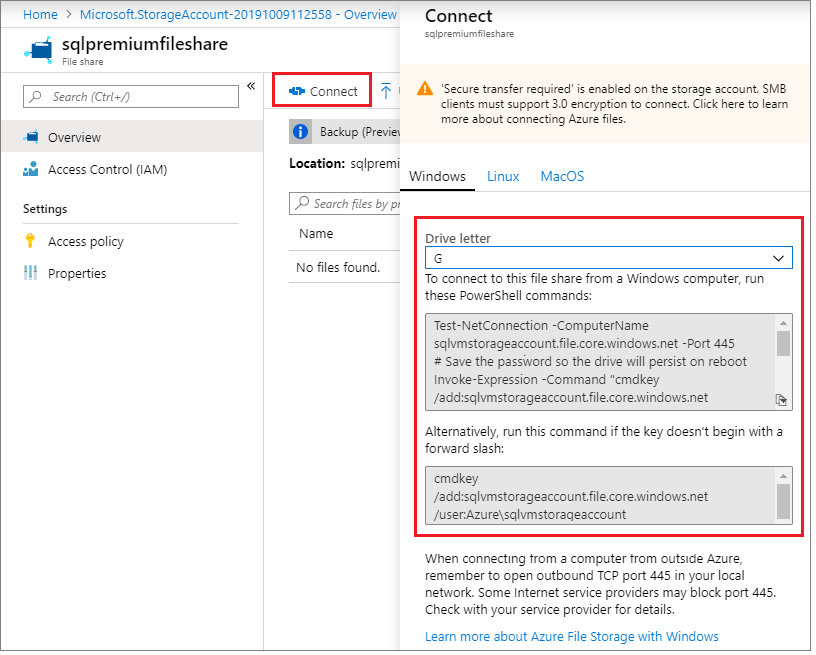The image size is (816, 655).
Task: Collapse the left navigation menu
Action: pos(251,87)
